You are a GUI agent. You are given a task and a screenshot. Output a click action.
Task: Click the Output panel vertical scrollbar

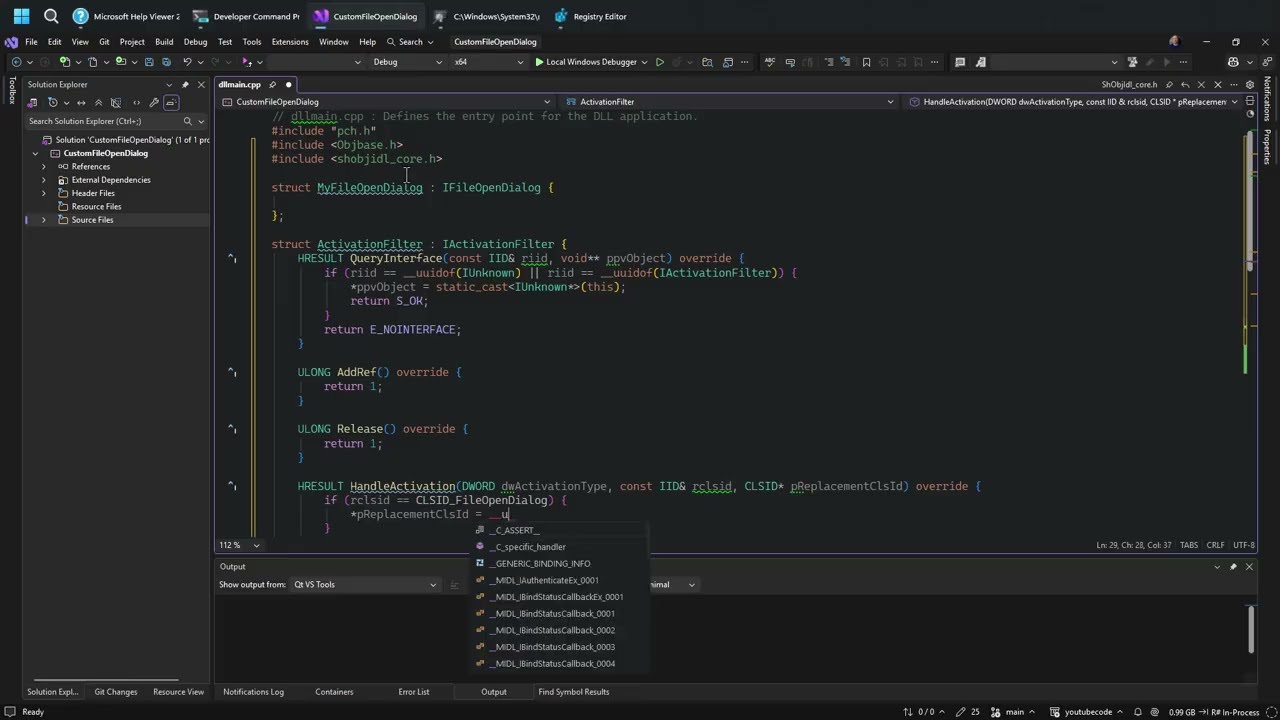coord(1250,630)
